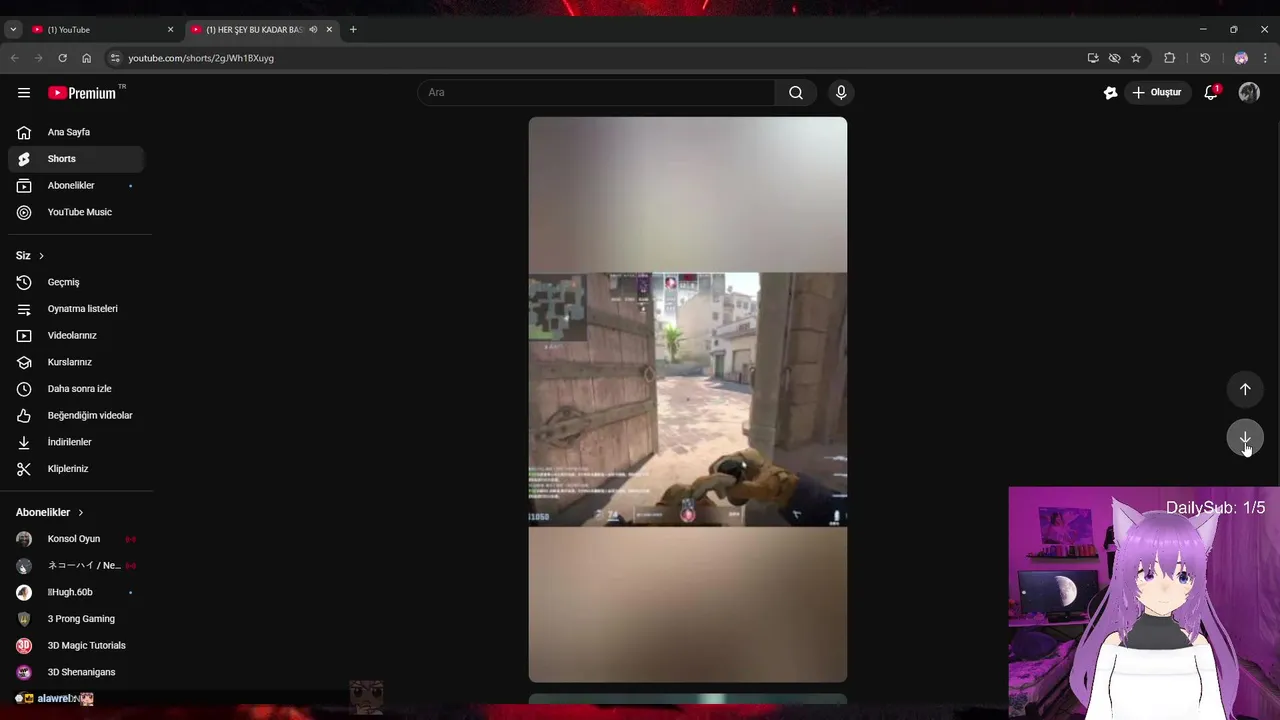Reload the page in browser toolbar
Screen dimensions: 1280x720
click(62, 58)
